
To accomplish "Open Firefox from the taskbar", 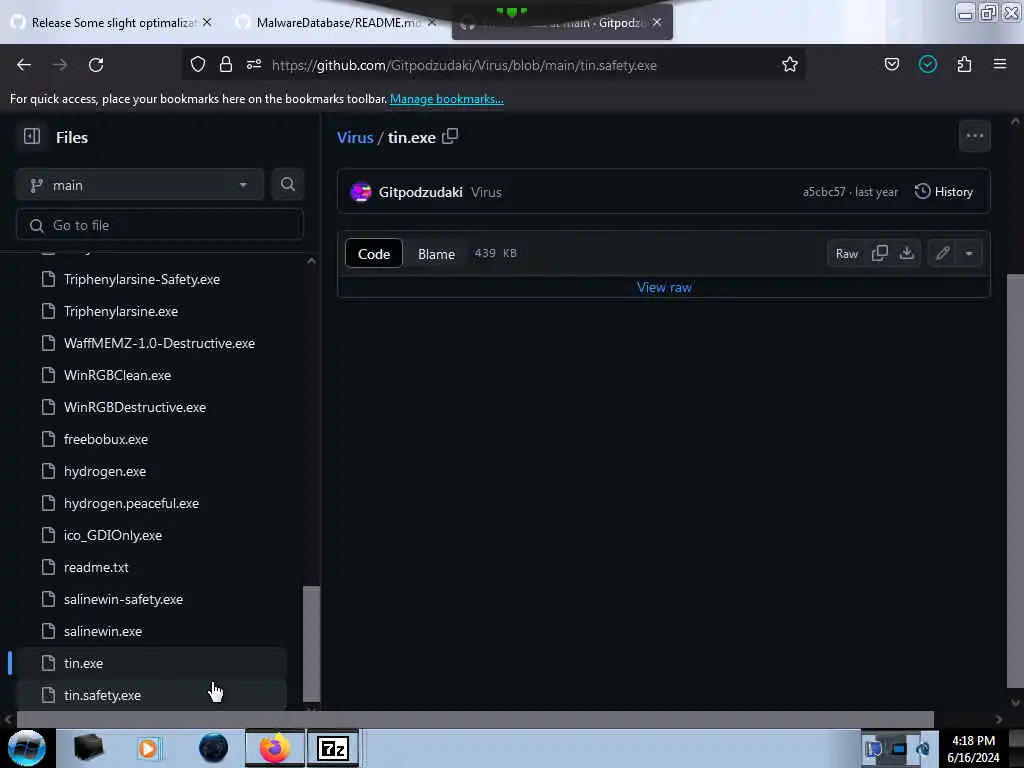I will coord(275,748).
